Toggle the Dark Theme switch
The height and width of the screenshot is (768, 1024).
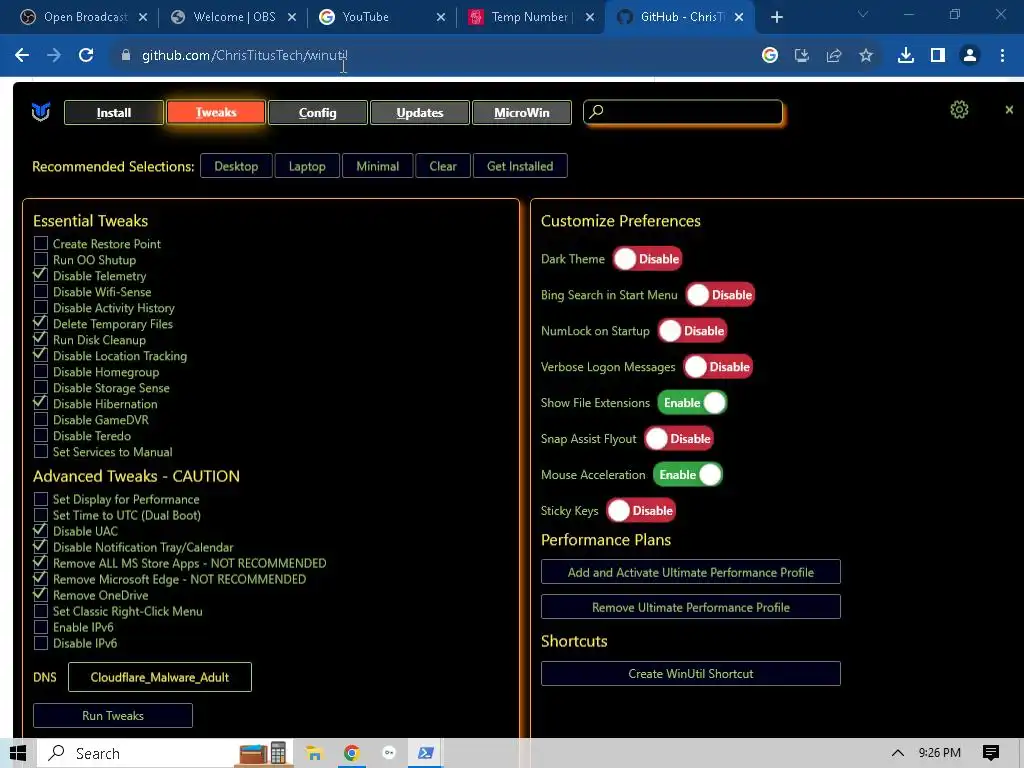[x=647, y=259]
